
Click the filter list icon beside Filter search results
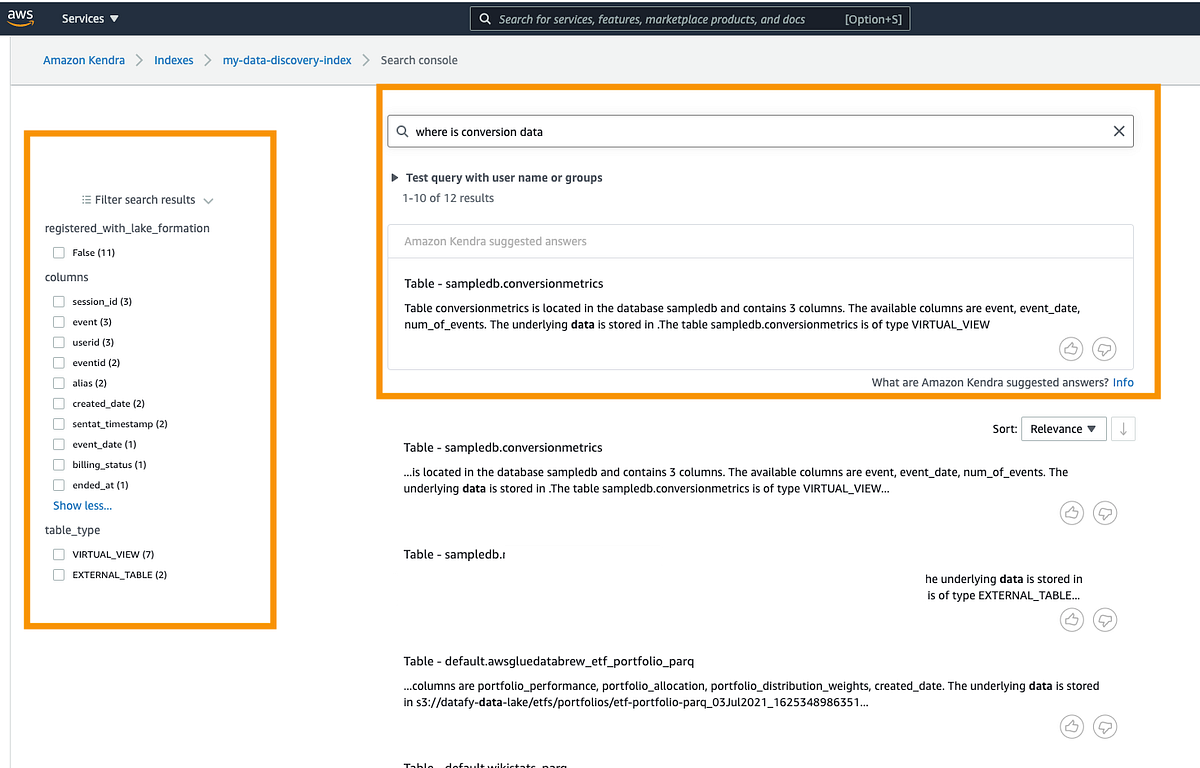[86, 200]
